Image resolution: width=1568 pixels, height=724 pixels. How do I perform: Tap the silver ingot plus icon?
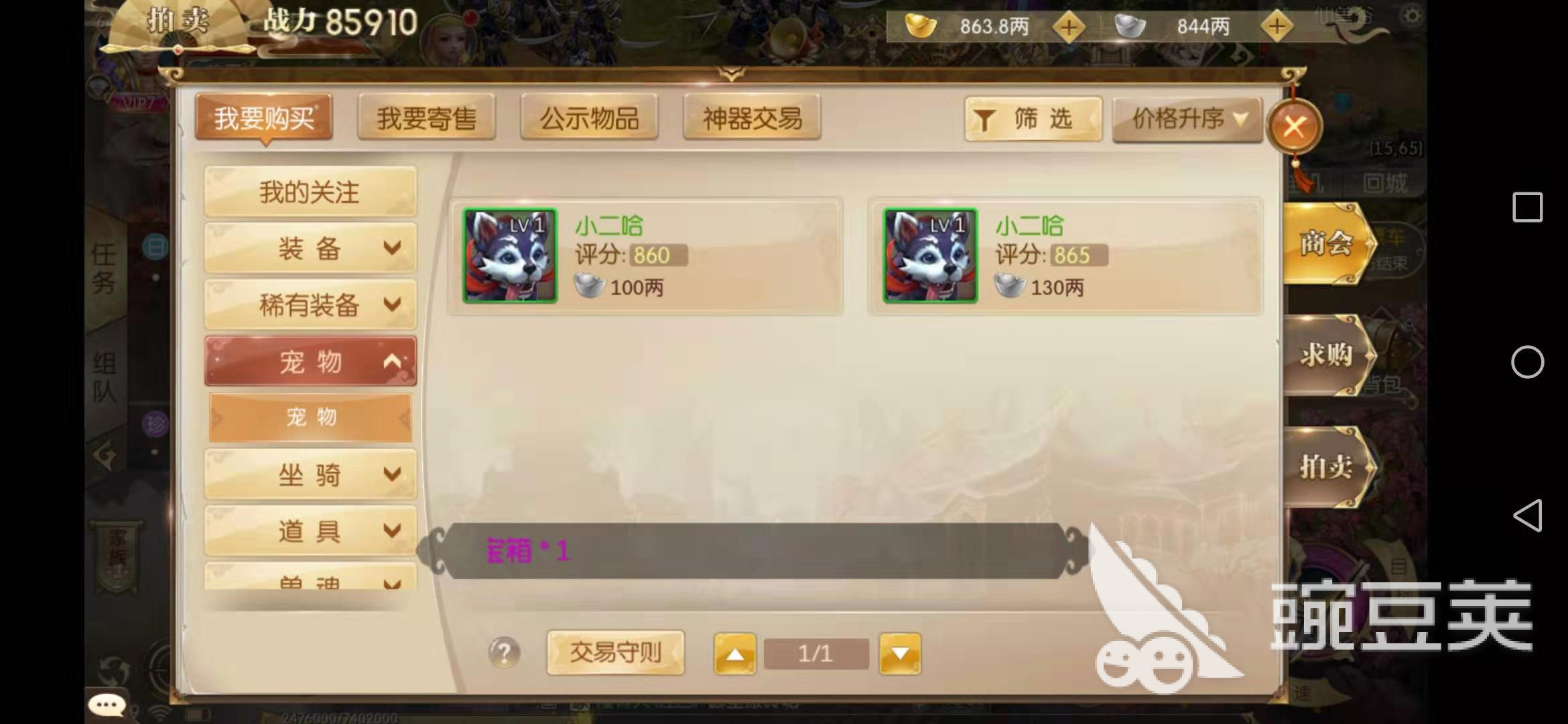(x=1277, y=27)
